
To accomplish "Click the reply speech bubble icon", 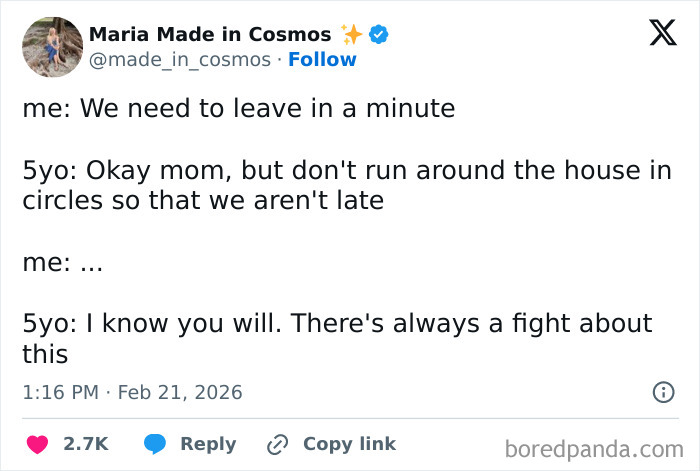I will [155, 444].
